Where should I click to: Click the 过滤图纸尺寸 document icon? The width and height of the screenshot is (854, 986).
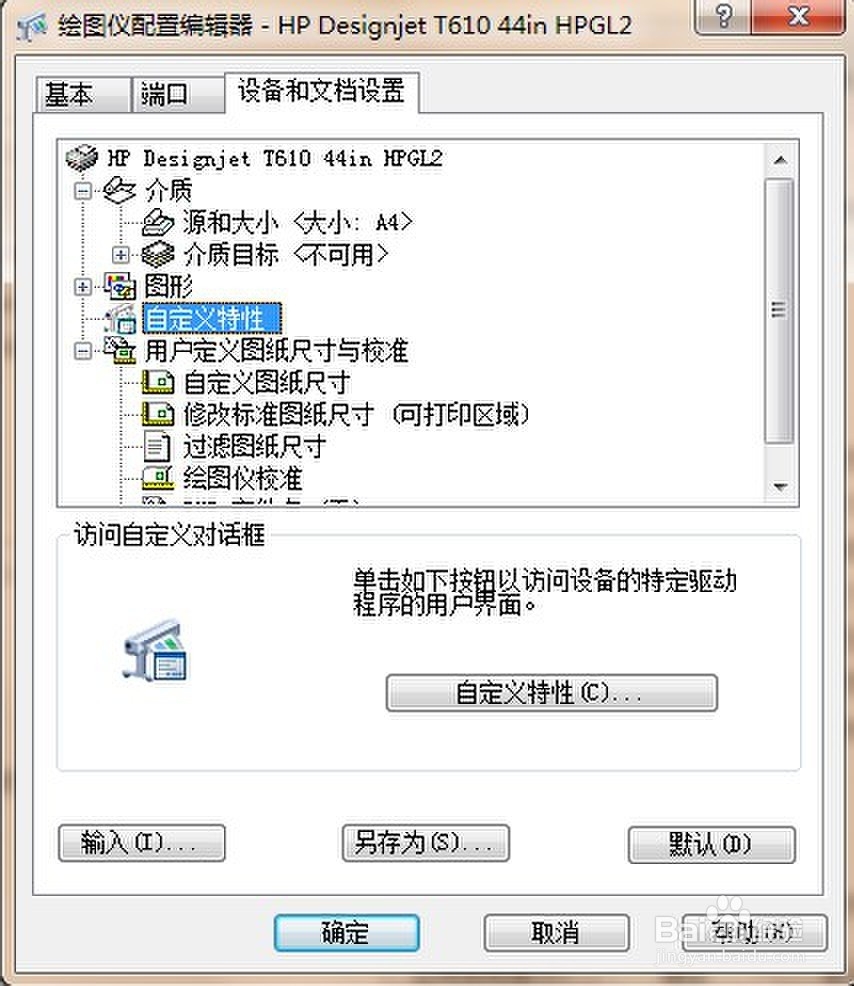coord(157,446)
